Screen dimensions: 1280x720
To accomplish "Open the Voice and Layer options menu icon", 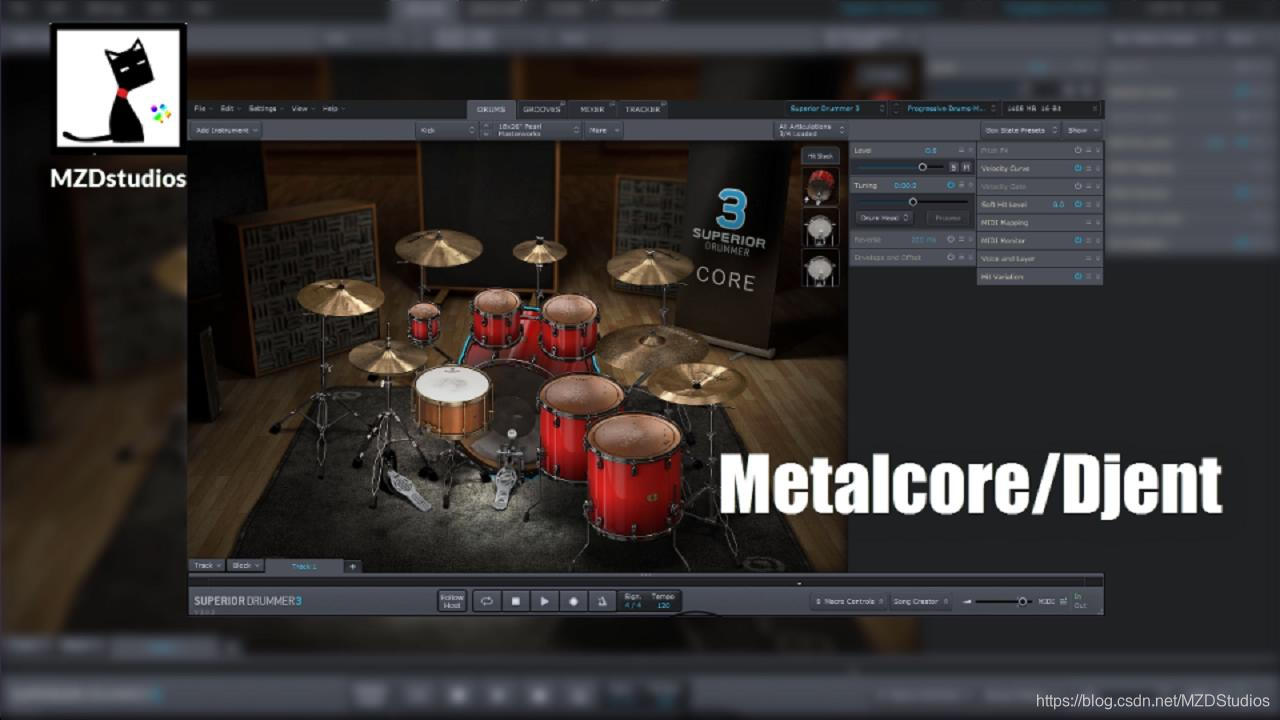I will pos(1088,258).
